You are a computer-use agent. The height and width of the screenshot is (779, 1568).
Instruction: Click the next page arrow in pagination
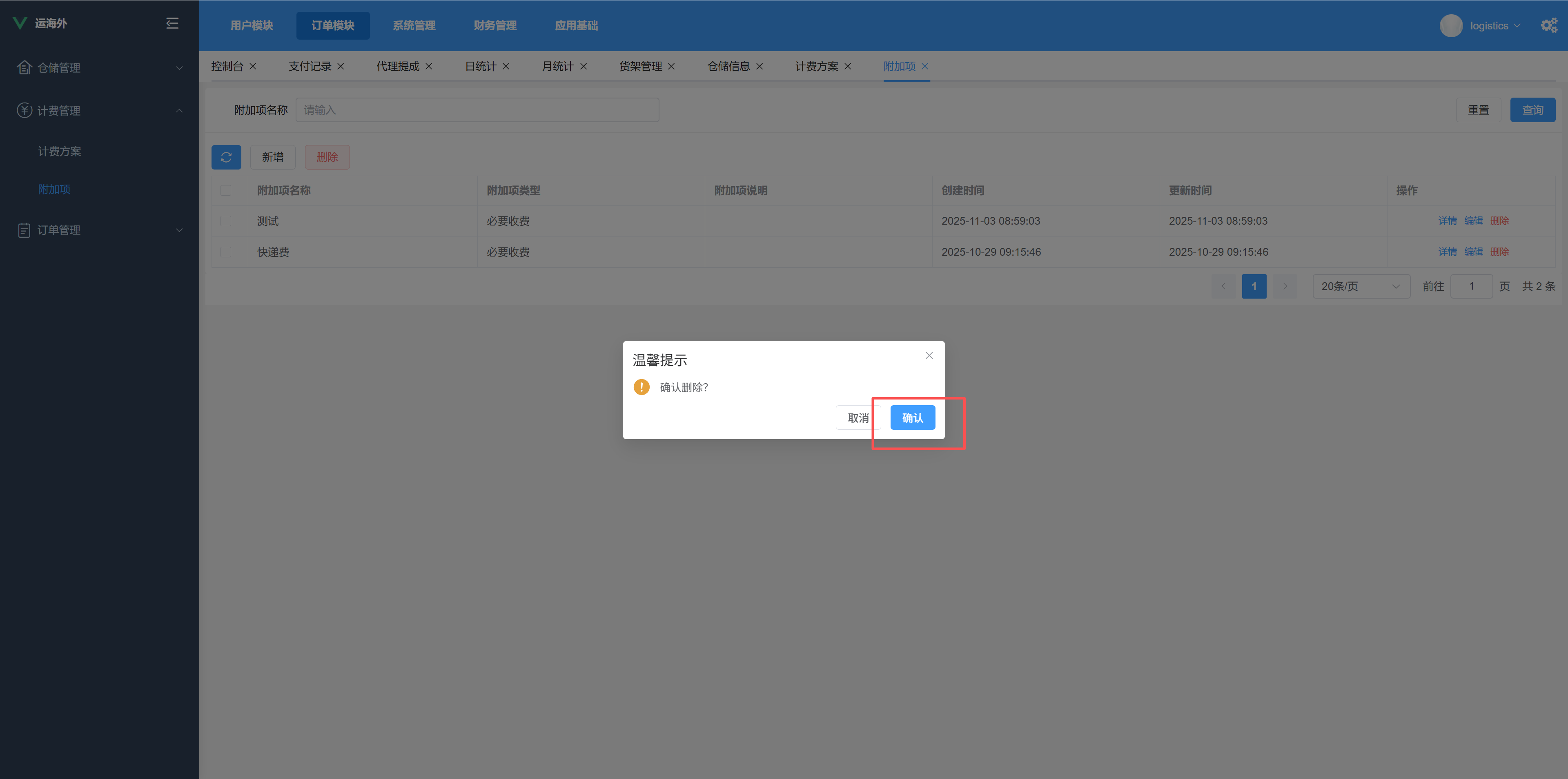pos(1284,286)
